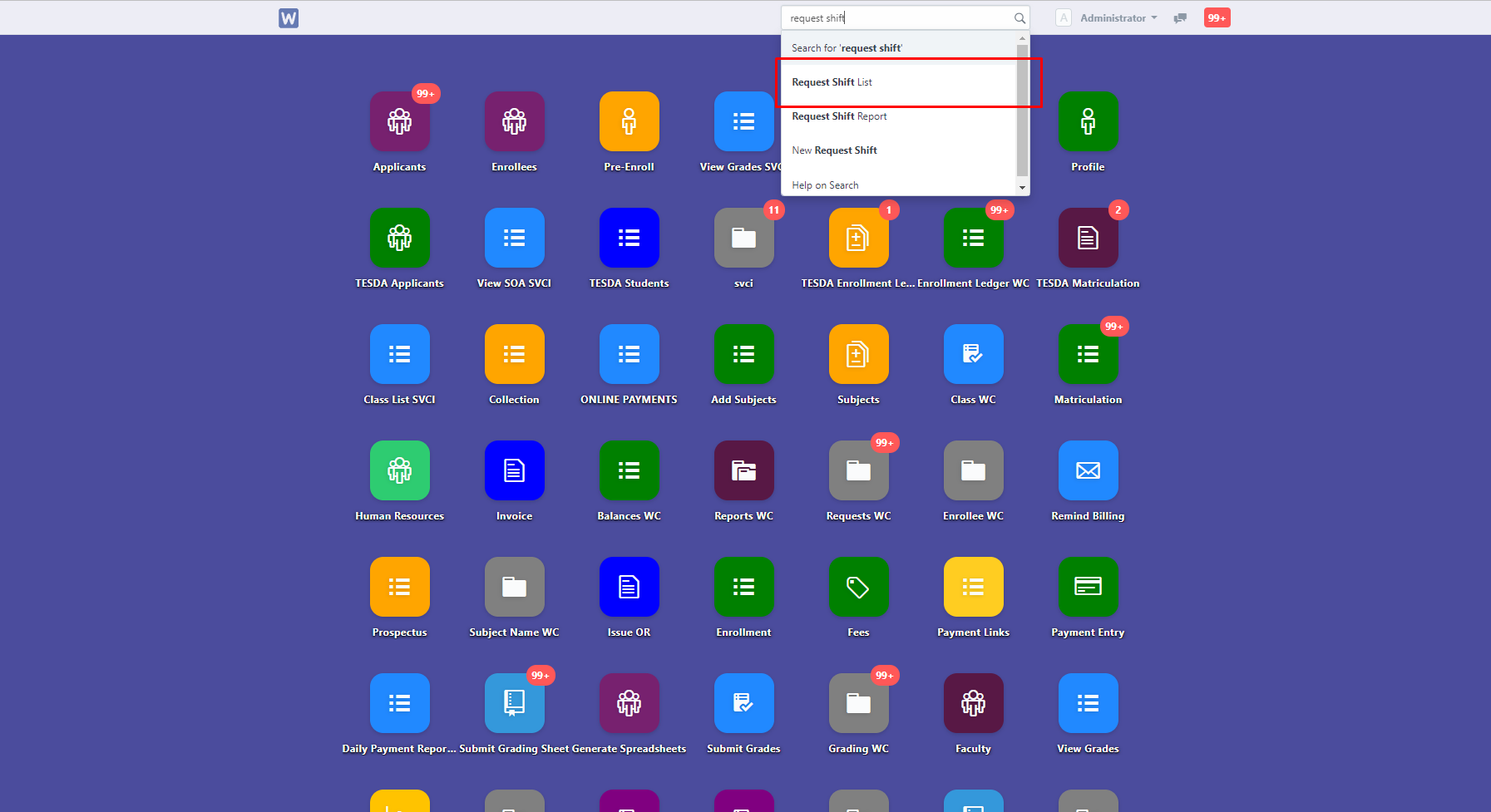Screen dimensions: 1491x812
Task: Click the search results scroll up arrow
Action: tap(1023, 39)
